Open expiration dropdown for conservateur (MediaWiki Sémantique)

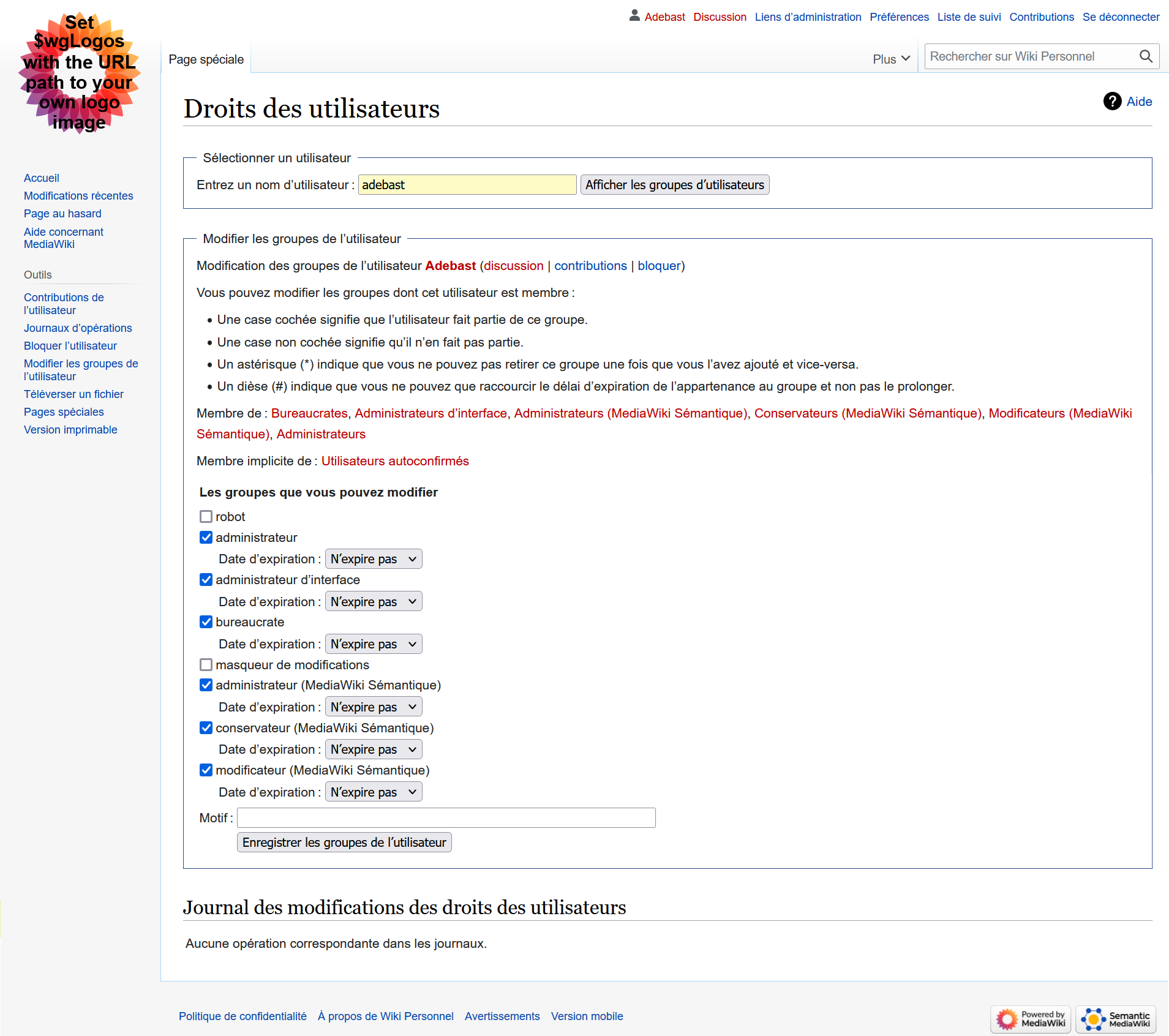[x=374, y=749]
